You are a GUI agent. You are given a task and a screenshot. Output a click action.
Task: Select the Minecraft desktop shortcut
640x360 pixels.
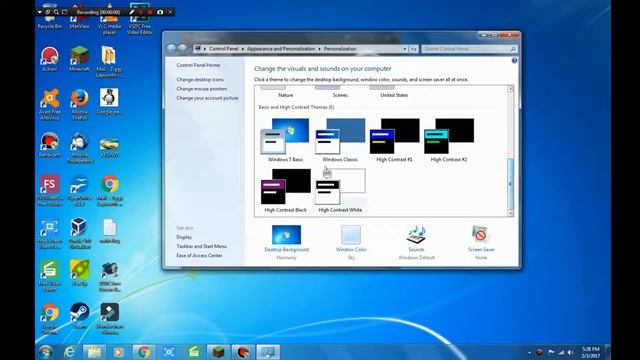click(79, 60)
